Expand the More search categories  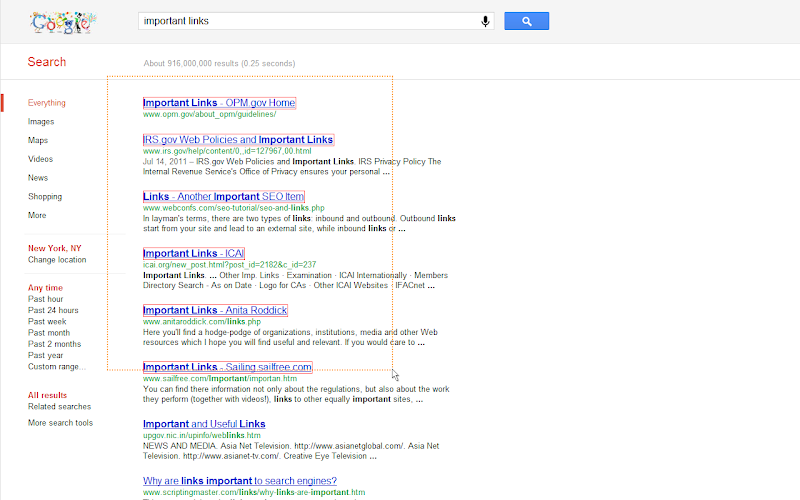pyautogui.click(x=37, y=215)
